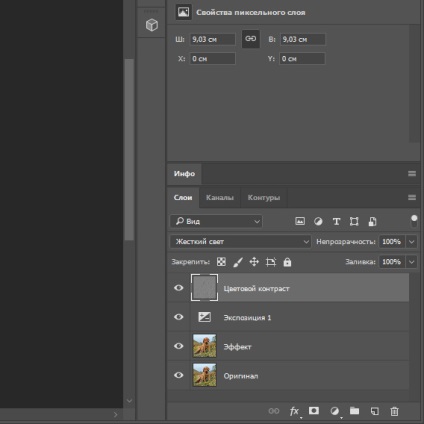
Task: Click the Ш width input field
Action: (212, 39)
